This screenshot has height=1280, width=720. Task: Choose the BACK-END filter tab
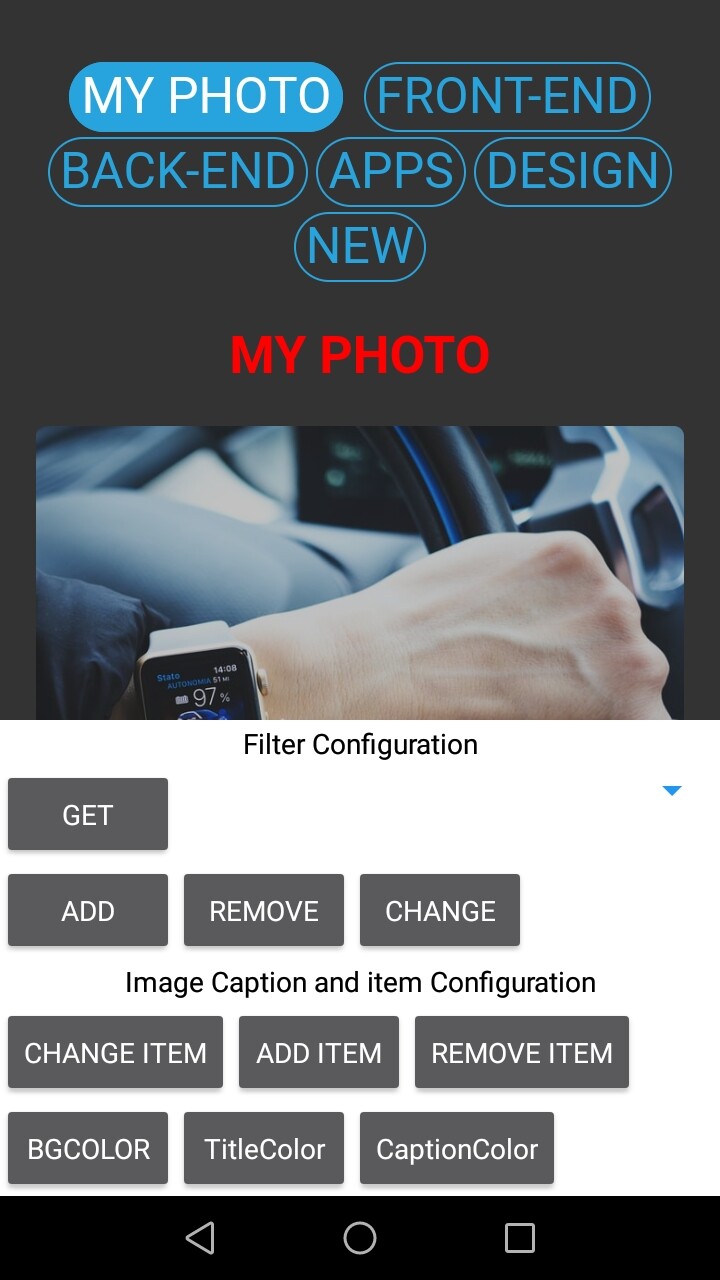coord(178,172)
